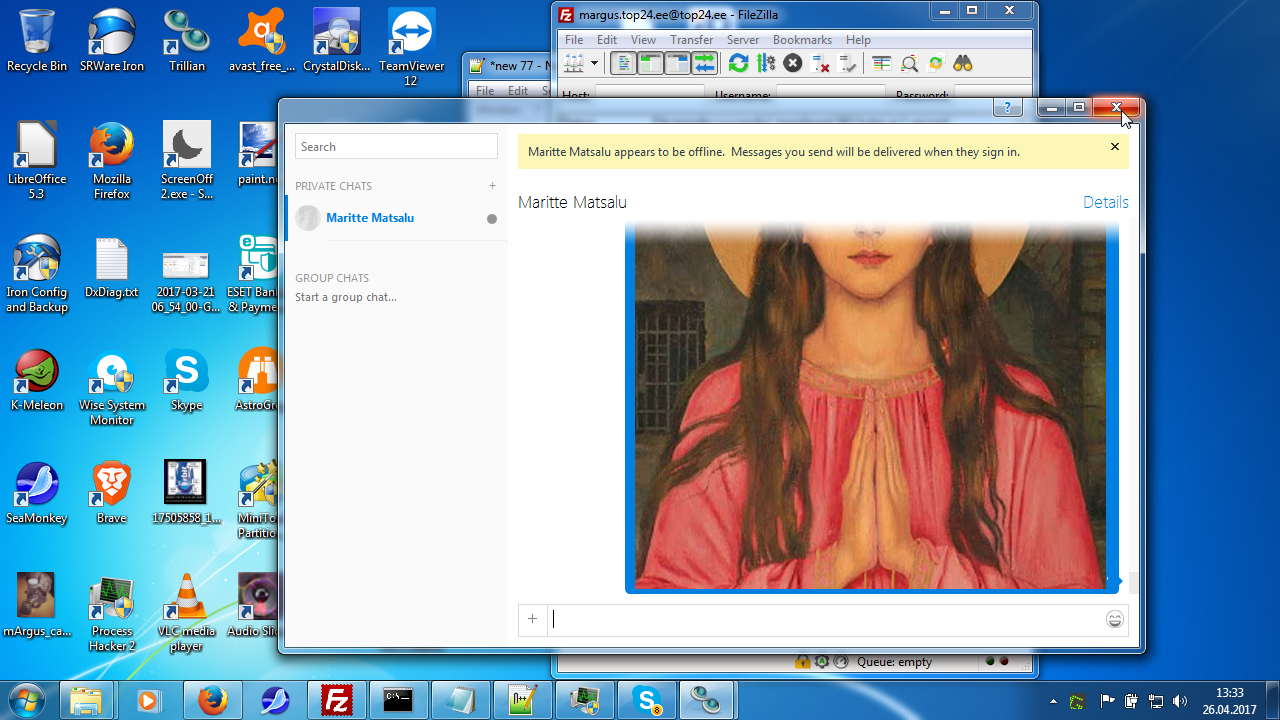
Task: Expand the Site Manager dropdown arrow
Action: (x=594, y=64)
